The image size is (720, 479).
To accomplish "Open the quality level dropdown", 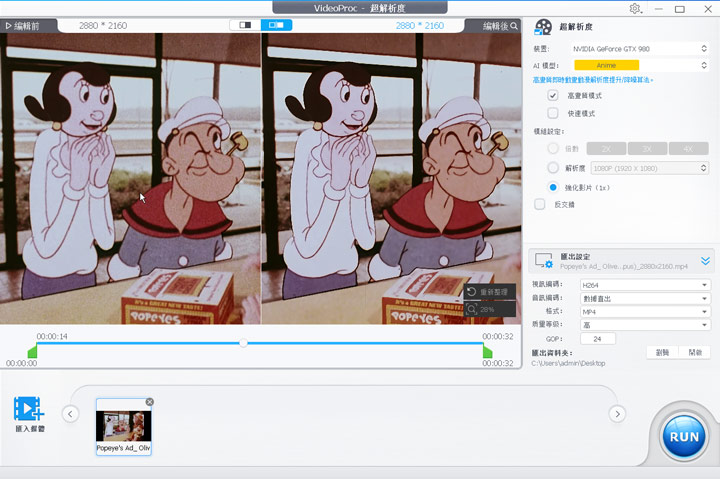I will click(x=645, y=325).
